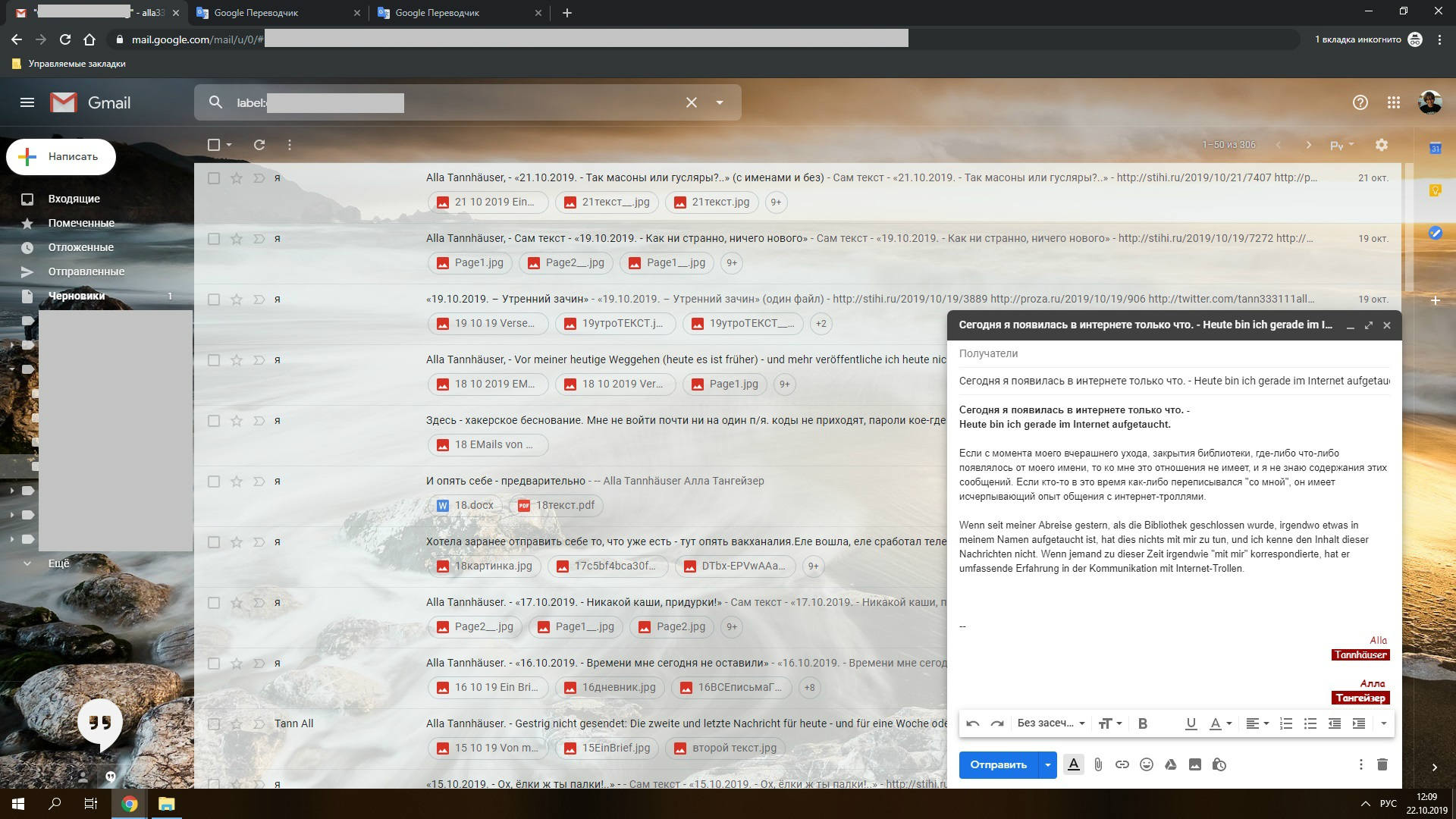Image resolution: width=1456 pixels, height=819 pixels.
Task: Open Gmail settings gear
Action: click(x=1382, y=145)
